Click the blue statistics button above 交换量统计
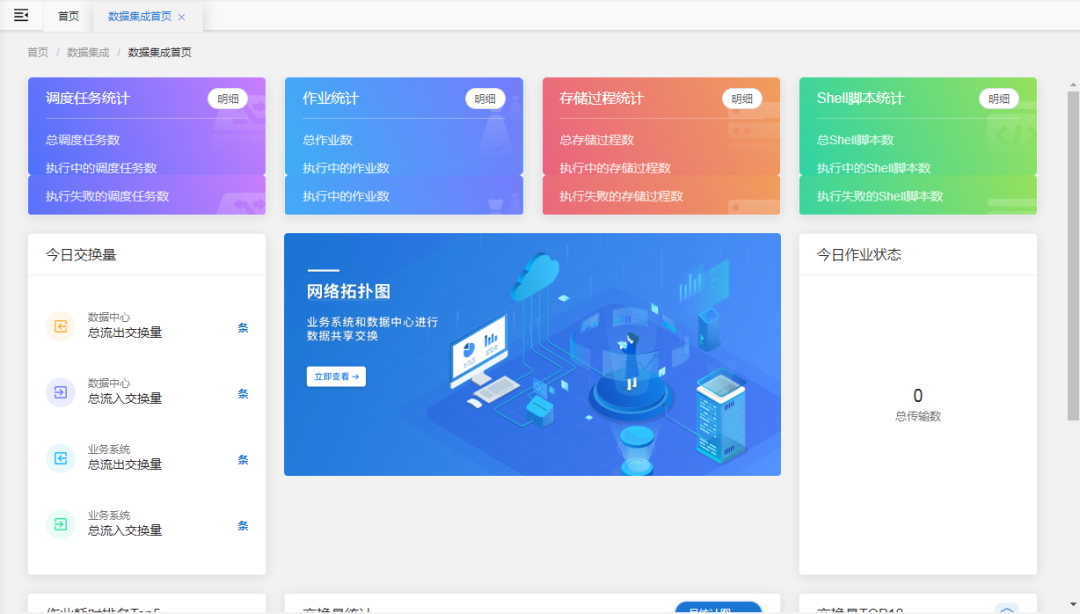 [718, 606]
